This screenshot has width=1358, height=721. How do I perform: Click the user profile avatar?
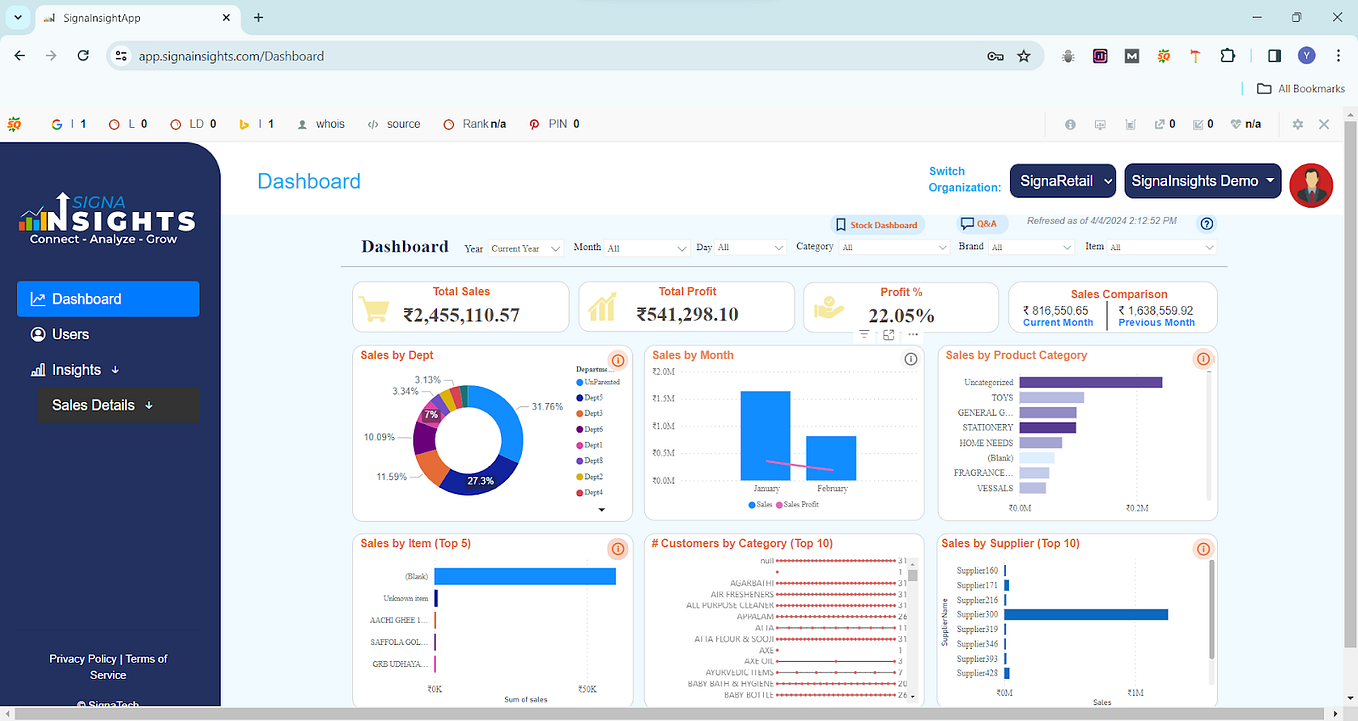(x=1311, y=185)
